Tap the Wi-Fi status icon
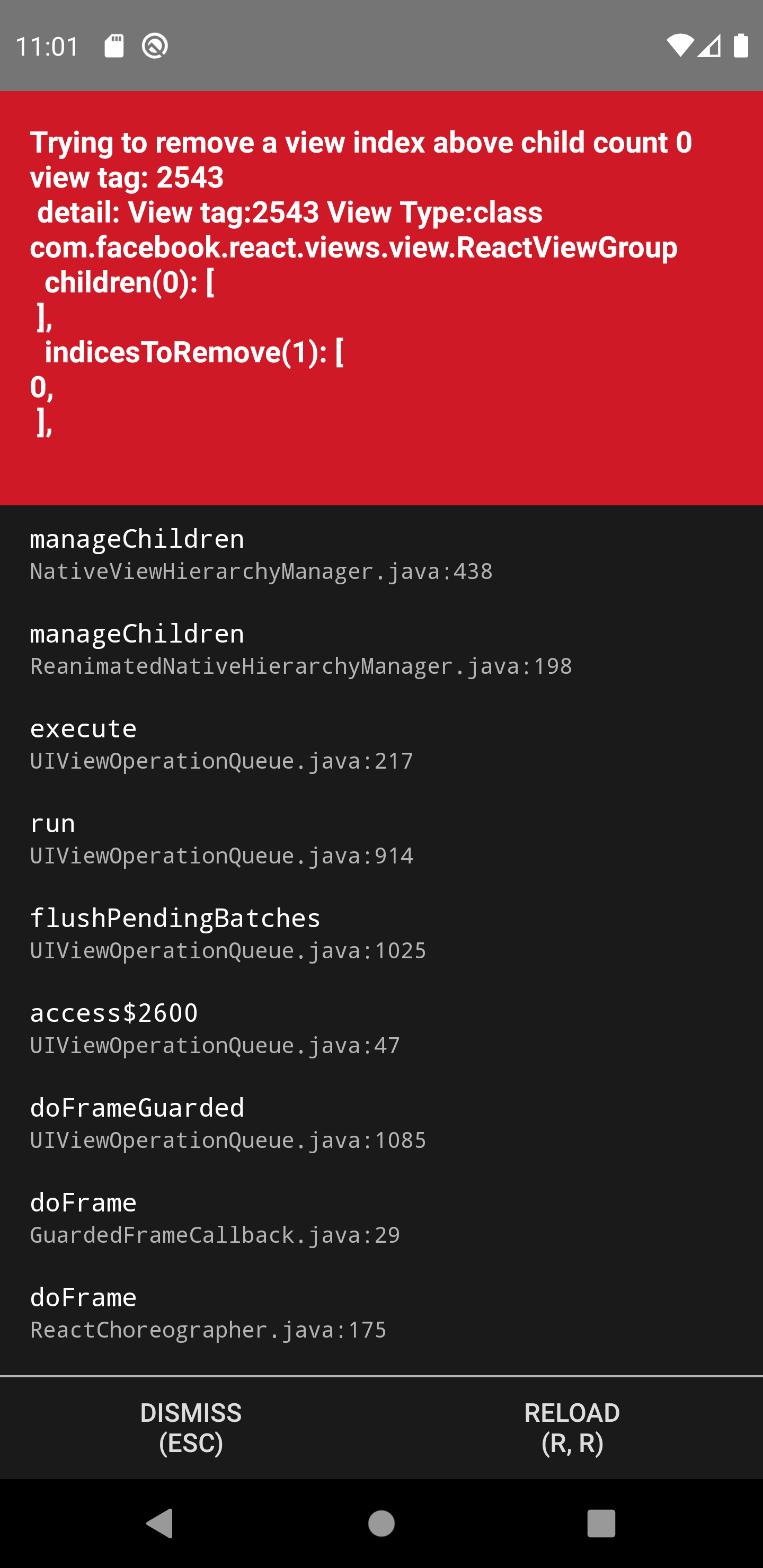763x1568 pixels. pos(682,44)
